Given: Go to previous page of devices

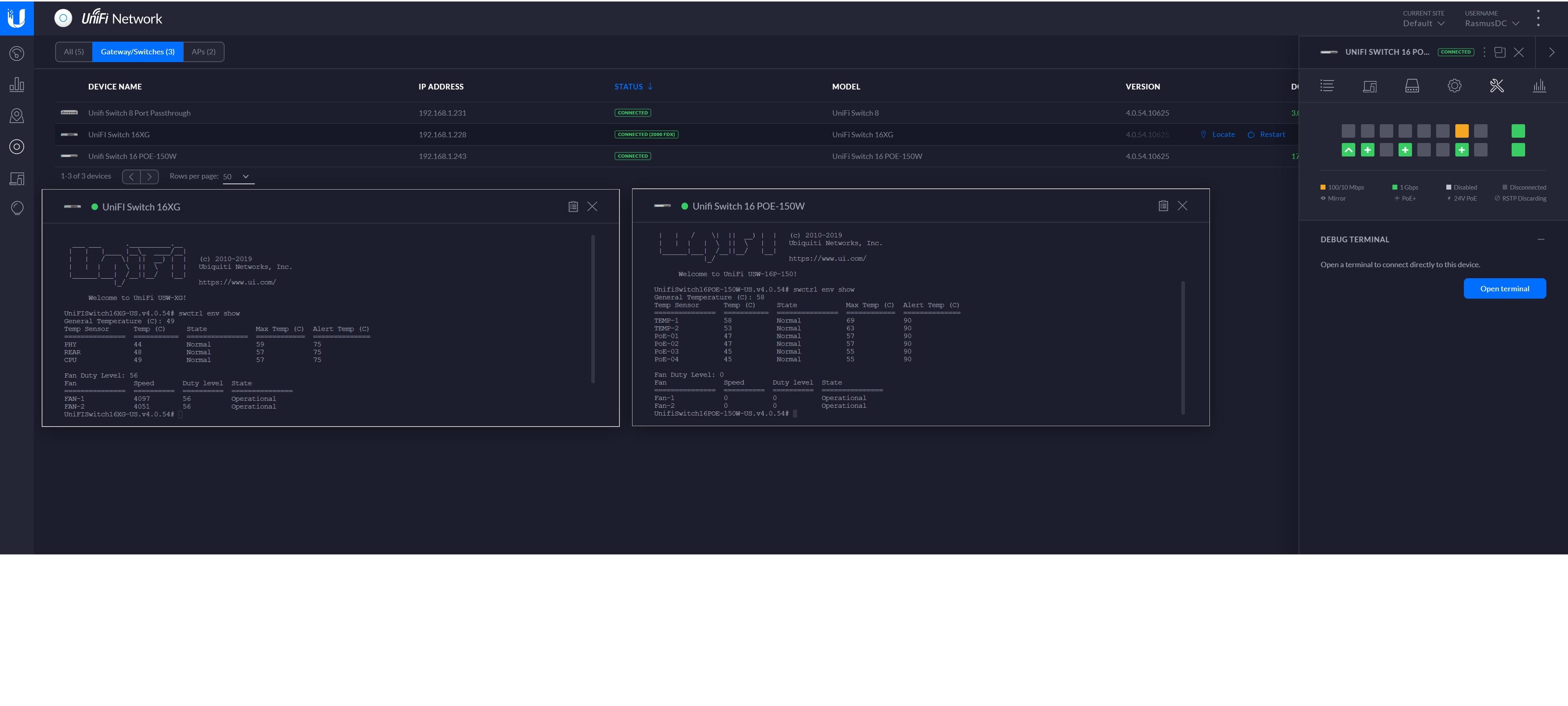Looking at the screenshot, I should coord(131,176).
